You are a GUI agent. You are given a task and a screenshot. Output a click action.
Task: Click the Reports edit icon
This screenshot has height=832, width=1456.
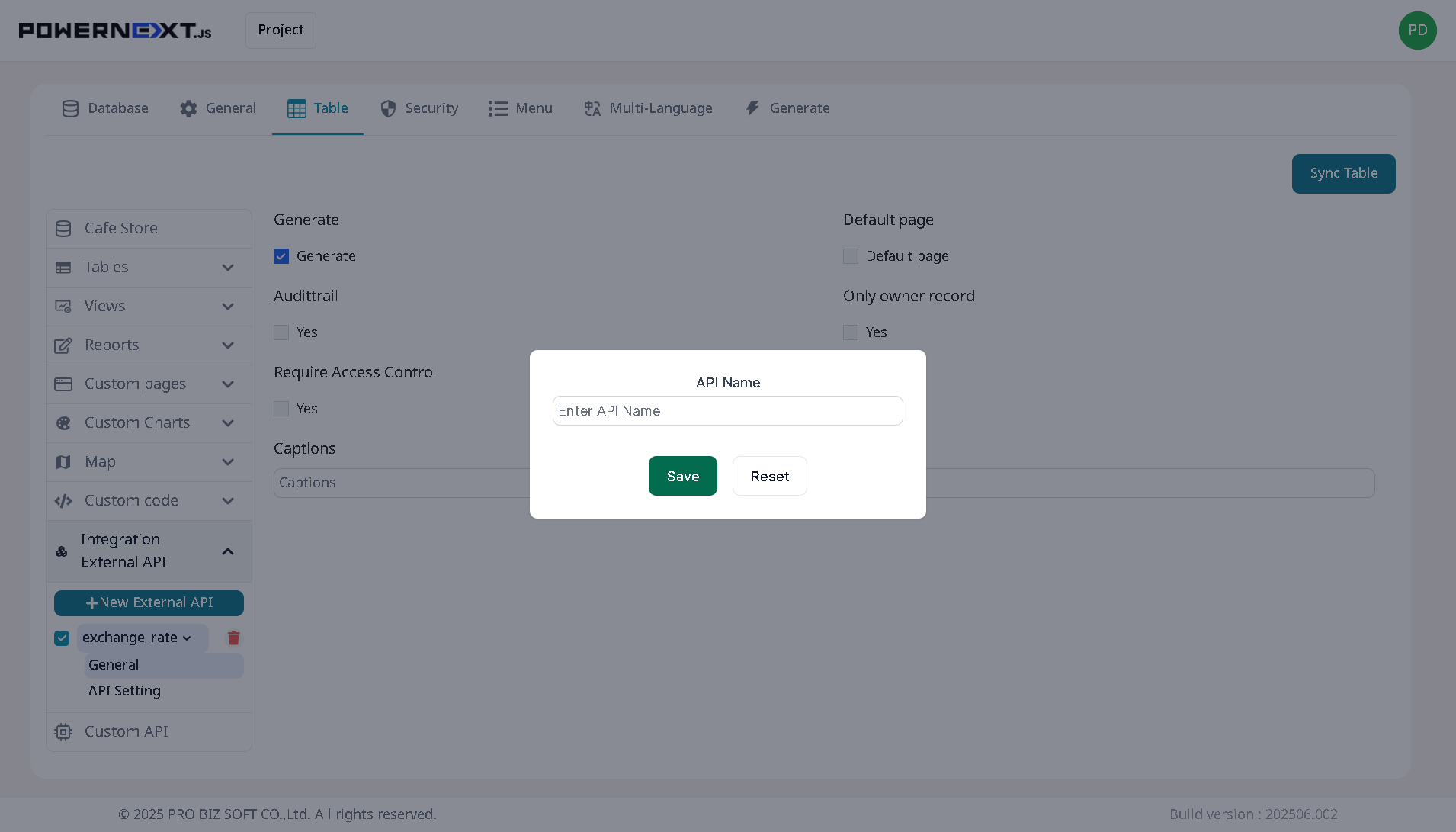[63, 345]
